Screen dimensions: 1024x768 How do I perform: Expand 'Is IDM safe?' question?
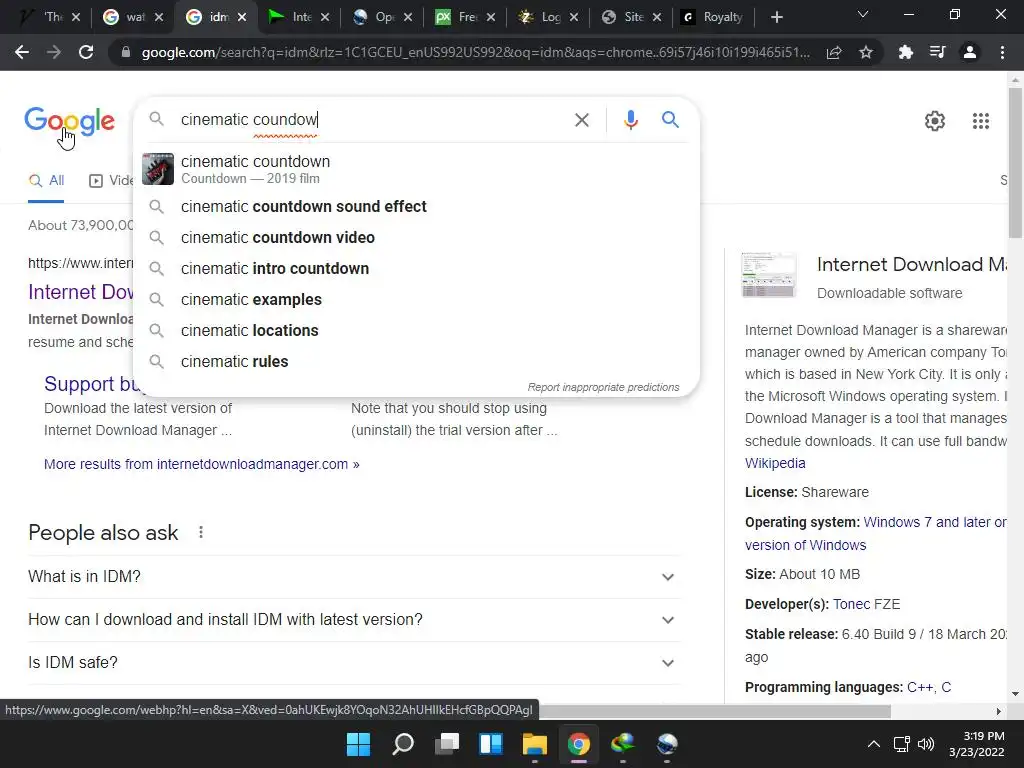point(355,663)
